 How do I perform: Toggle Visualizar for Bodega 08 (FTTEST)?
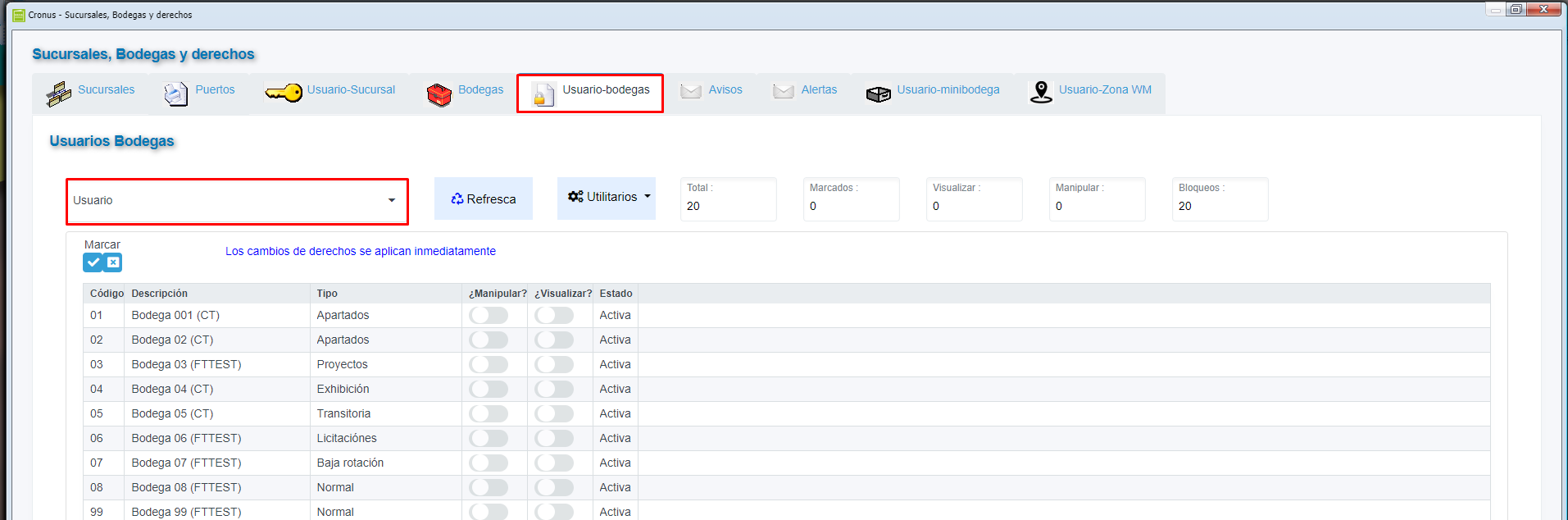point(554,487)
